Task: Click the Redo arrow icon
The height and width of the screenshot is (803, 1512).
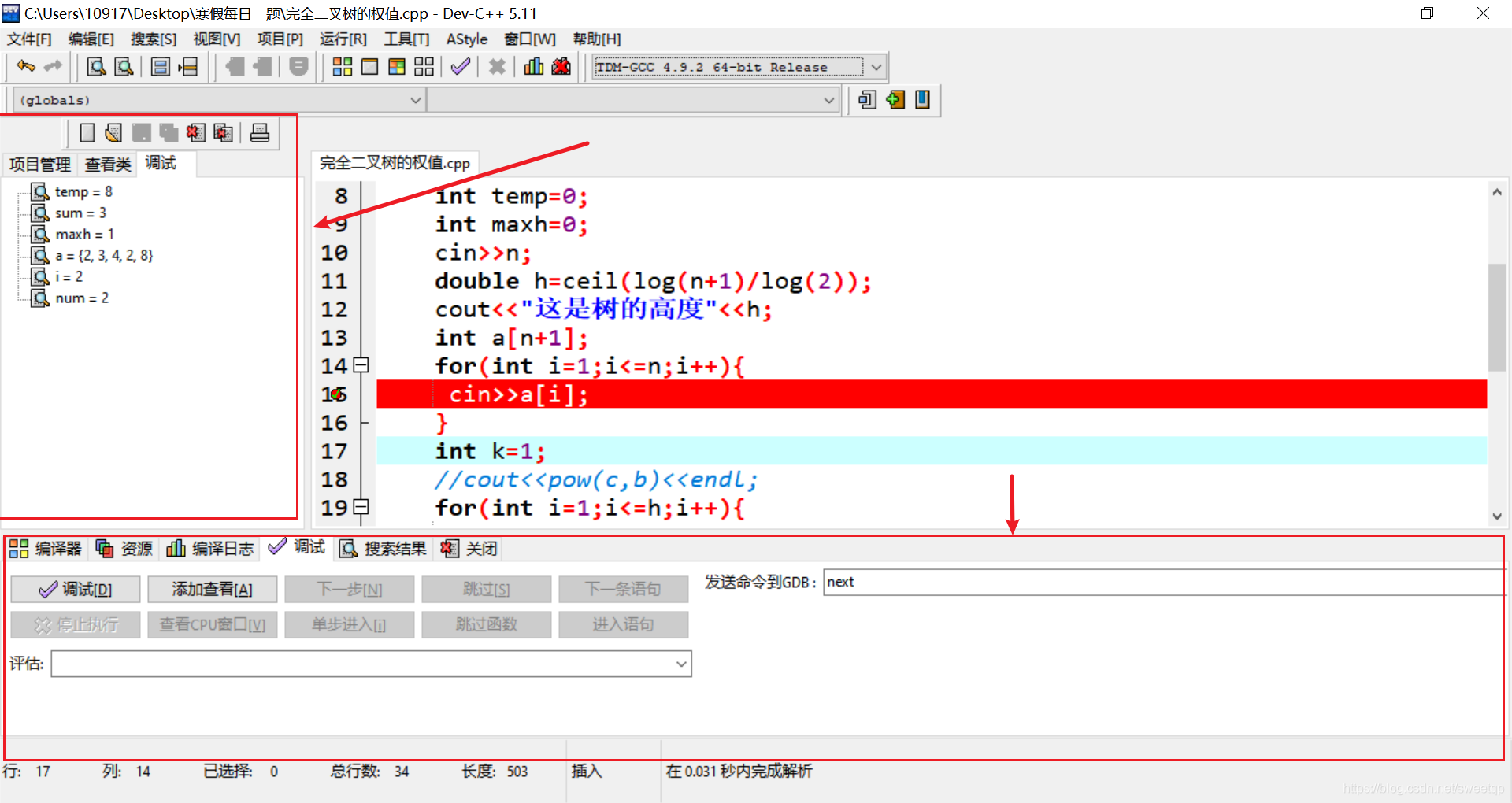Action: point(53,67)
